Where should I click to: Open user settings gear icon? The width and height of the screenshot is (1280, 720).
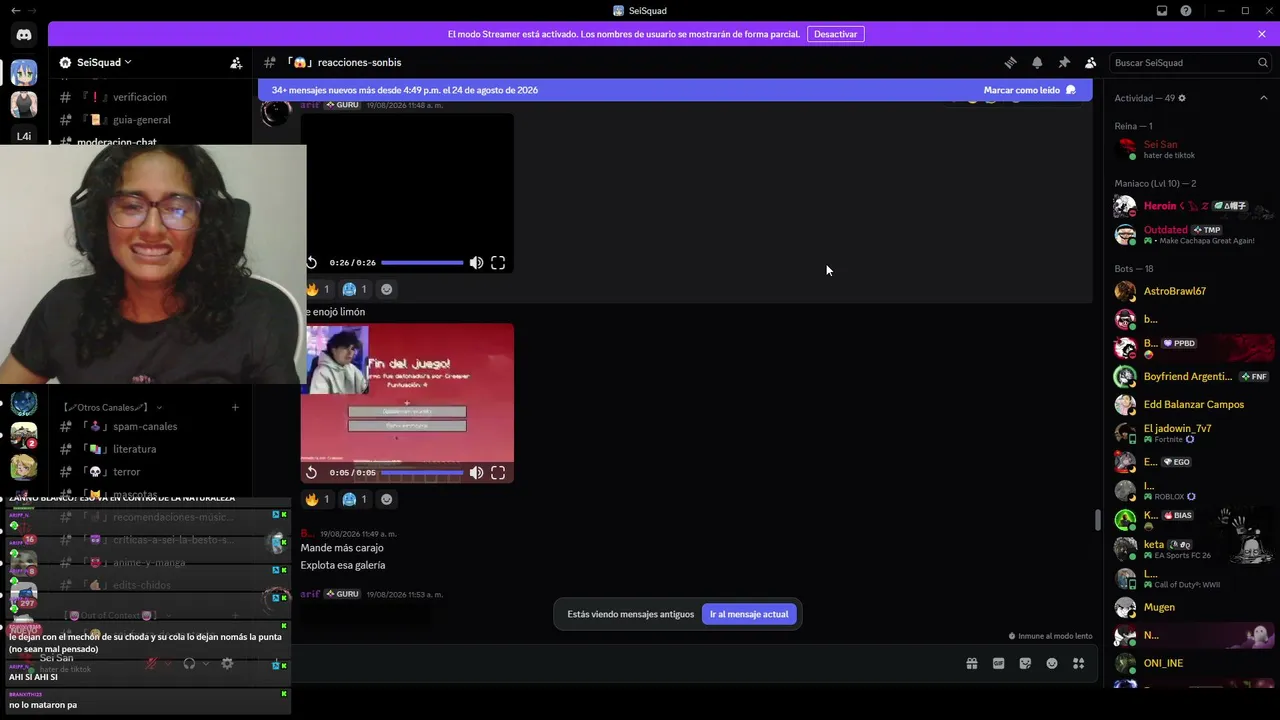pyautogui.click(x=227, y=663)
